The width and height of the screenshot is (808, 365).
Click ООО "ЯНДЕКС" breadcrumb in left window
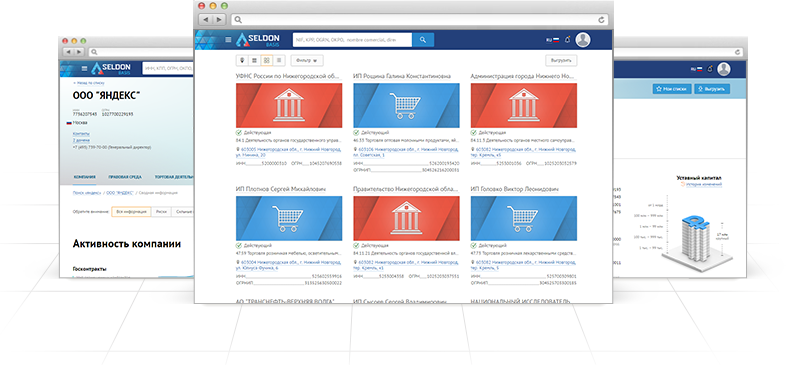pyautogui.click(x=120, y=193)
